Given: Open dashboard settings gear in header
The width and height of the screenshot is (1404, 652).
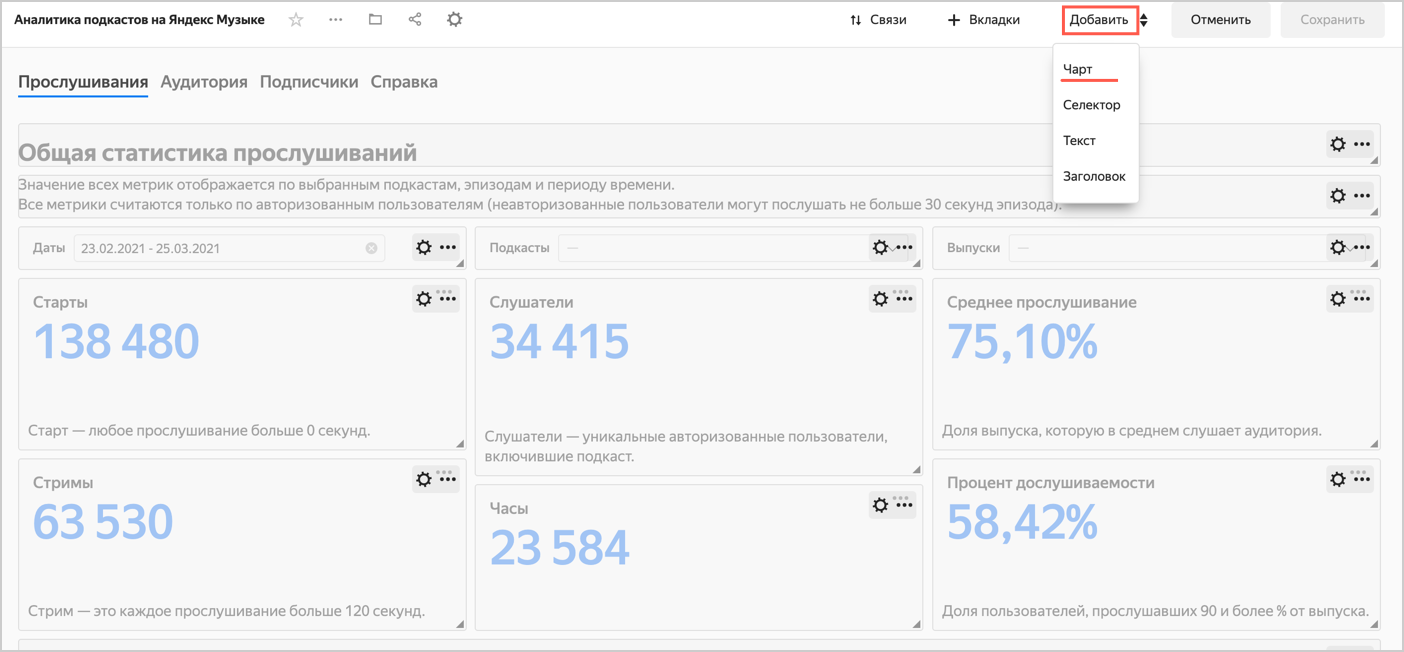Looking at the screenshot, I should pos(455,20).
